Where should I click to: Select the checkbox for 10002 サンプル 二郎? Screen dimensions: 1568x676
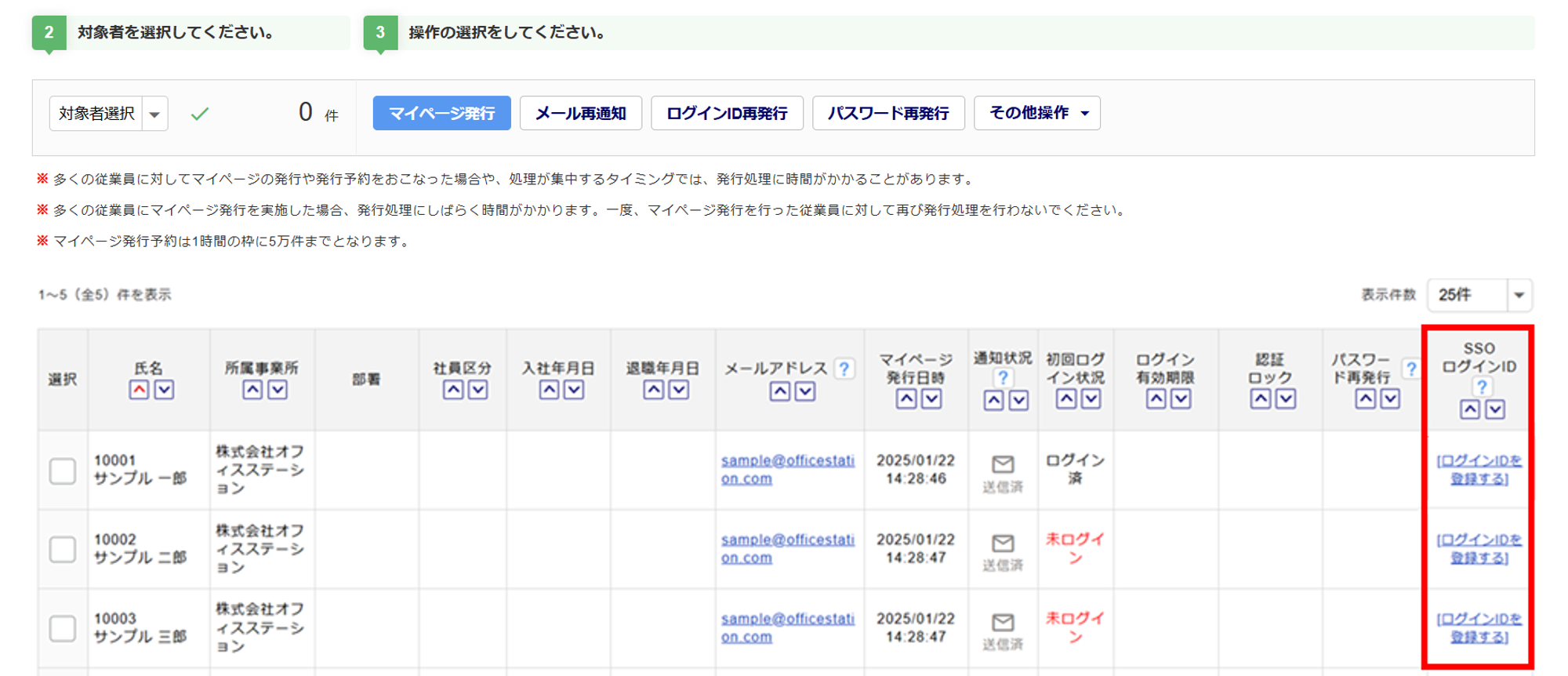[63, 549]
